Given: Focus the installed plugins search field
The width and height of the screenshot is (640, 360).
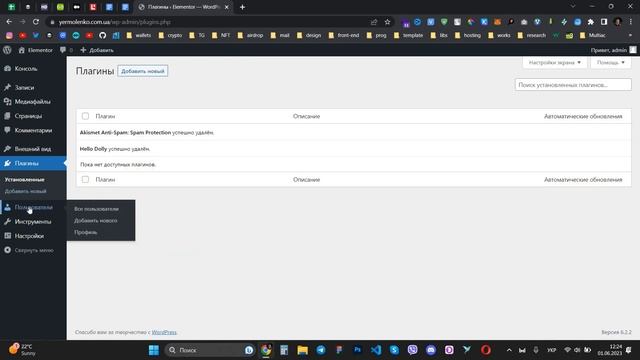Looking at the screenshot, I should pyautogui.click(x=573, y=85).
